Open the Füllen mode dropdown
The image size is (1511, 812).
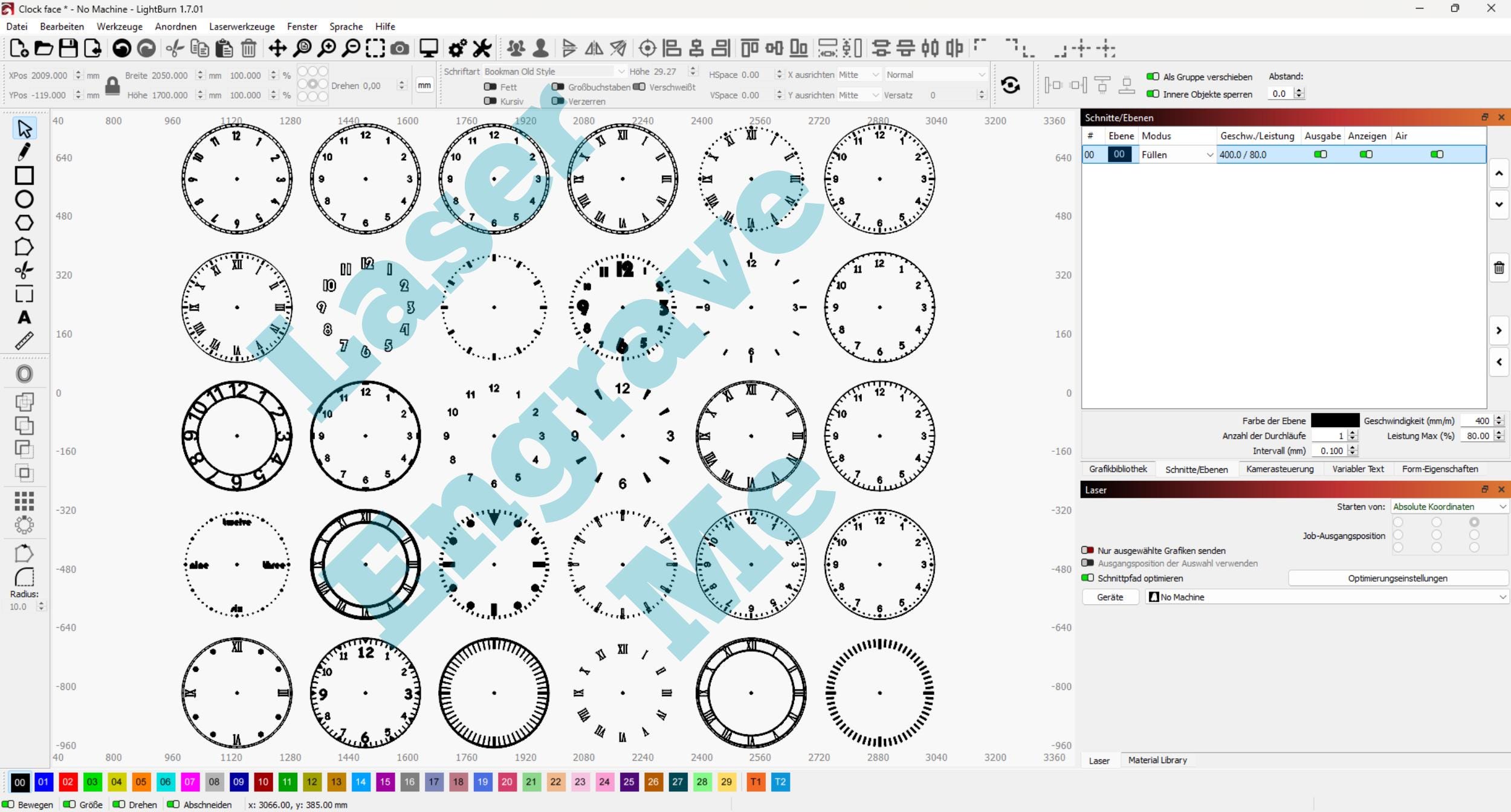click(x=1209, y=155)
